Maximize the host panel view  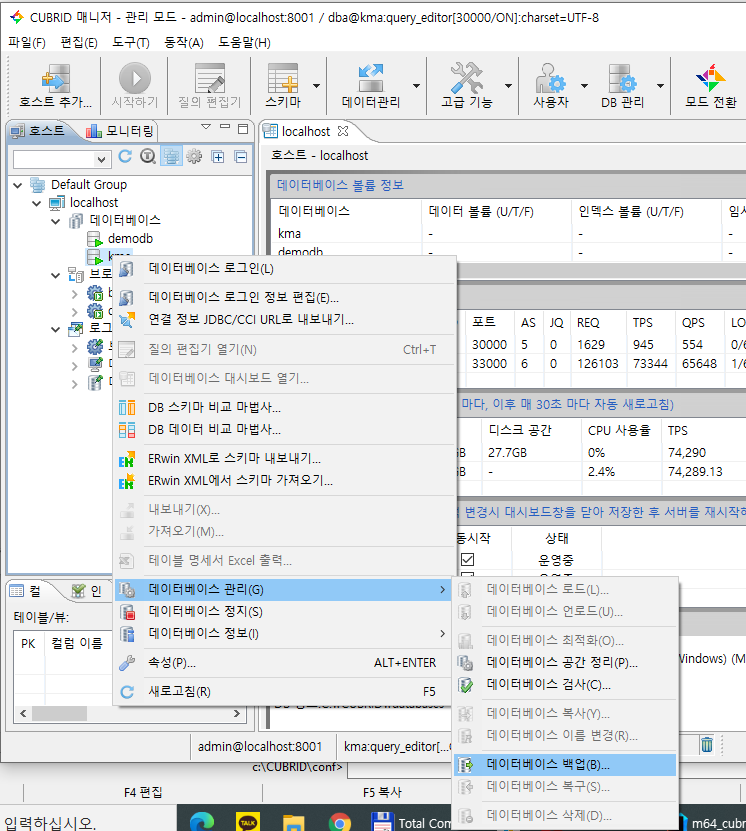point(243,128)
